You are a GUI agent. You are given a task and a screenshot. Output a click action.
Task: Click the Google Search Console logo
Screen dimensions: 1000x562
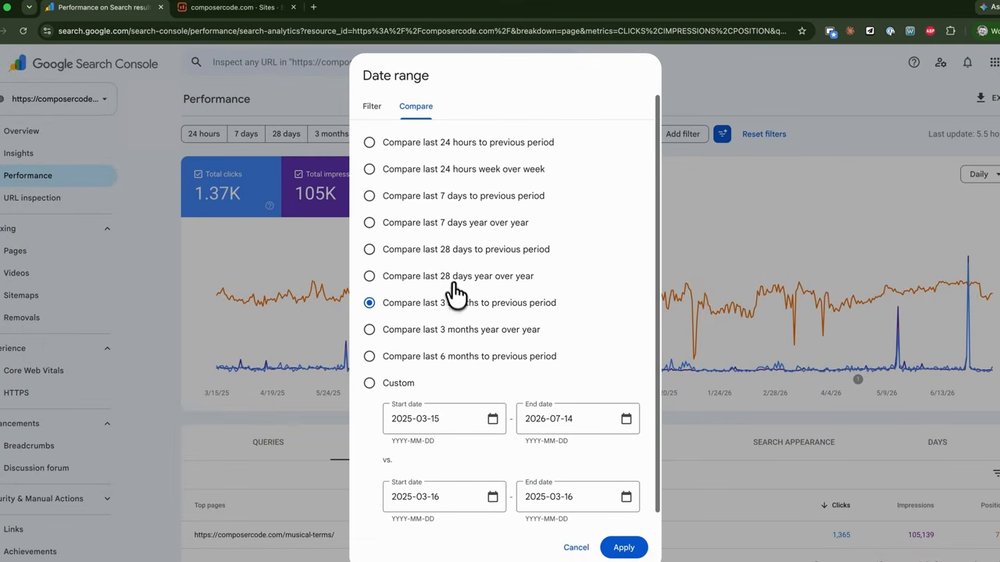[84, 64]
